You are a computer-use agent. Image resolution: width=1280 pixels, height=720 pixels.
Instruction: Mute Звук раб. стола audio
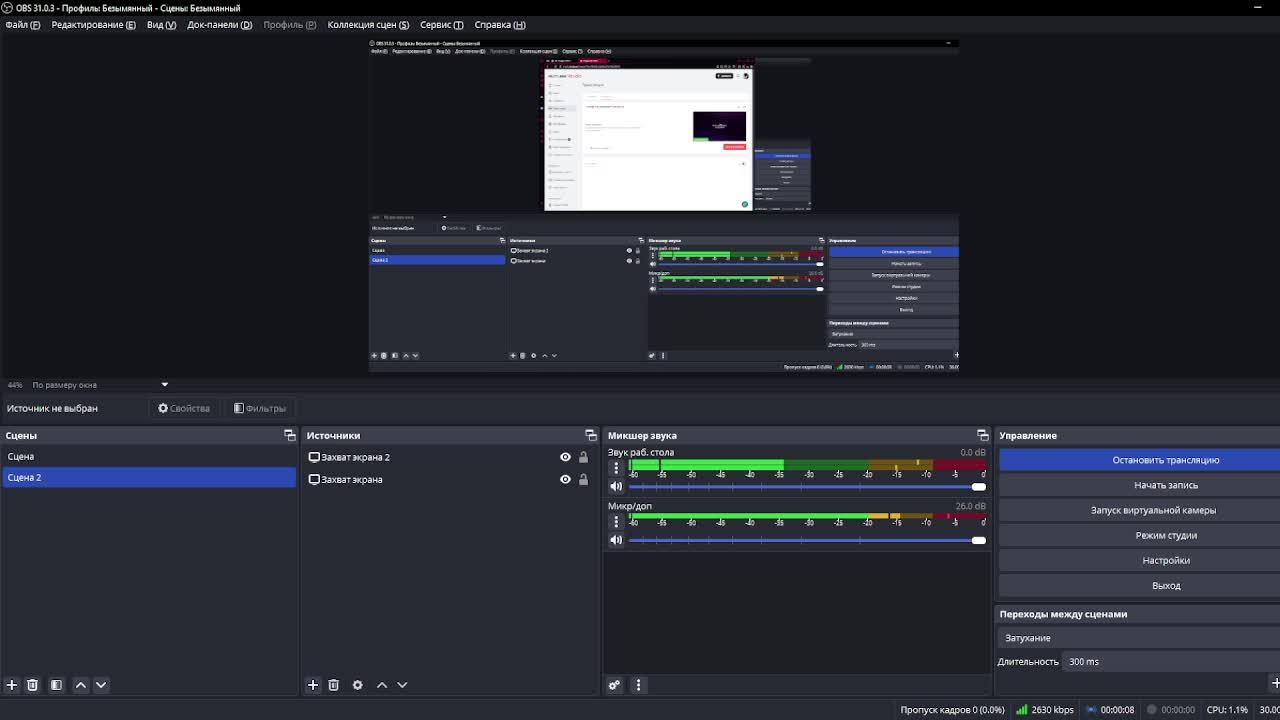(x=616, y=487)
